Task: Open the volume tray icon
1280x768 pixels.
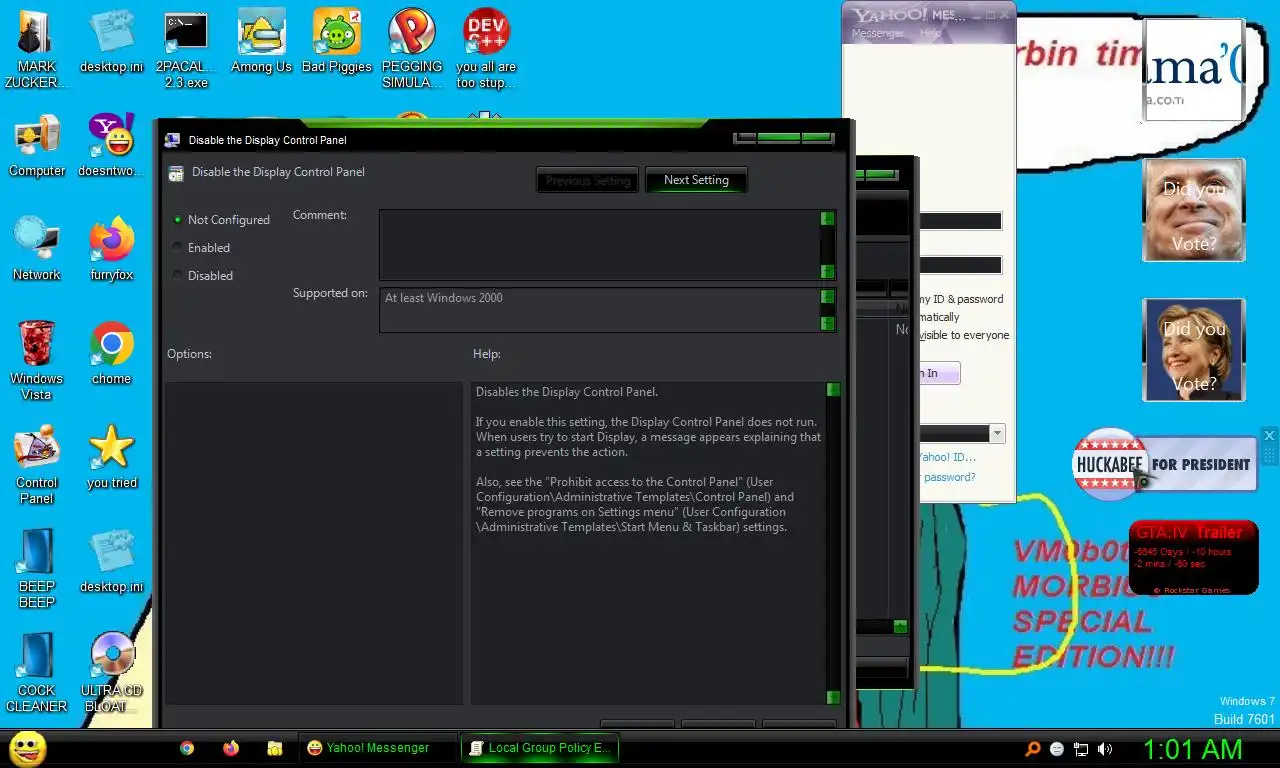Action: click(1105, 749)
